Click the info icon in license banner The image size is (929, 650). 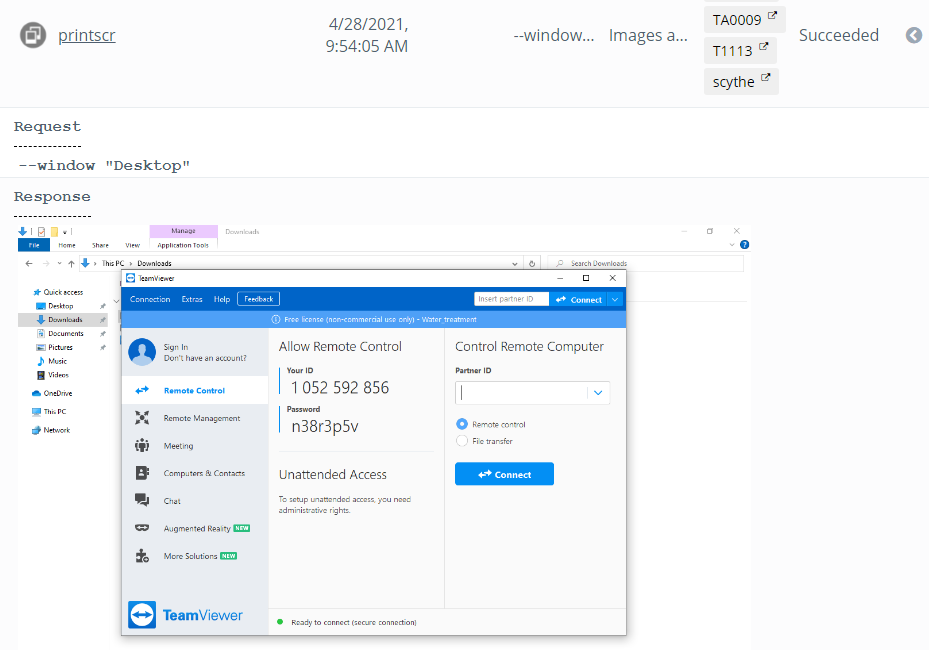276,319
